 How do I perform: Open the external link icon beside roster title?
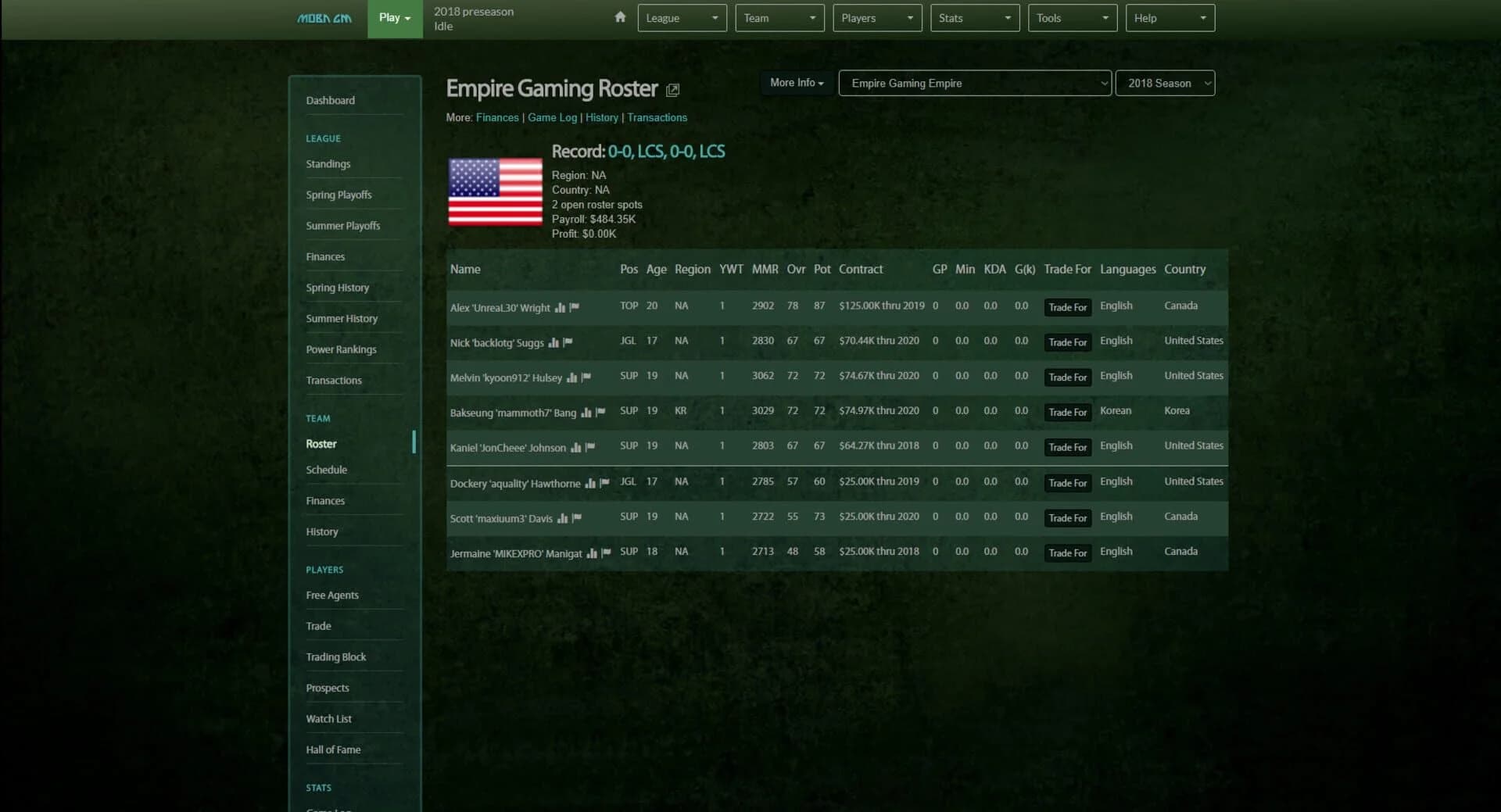coord(672,90)
